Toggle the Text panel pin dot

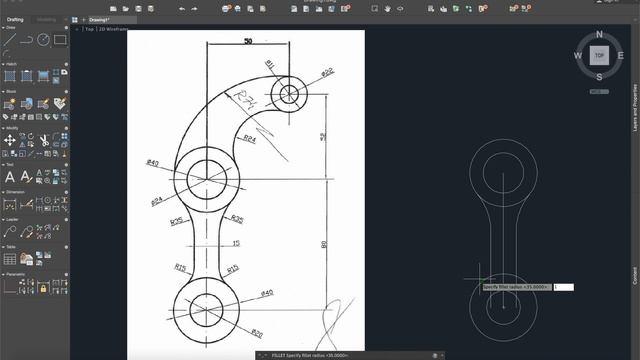(x=66, y=164)
